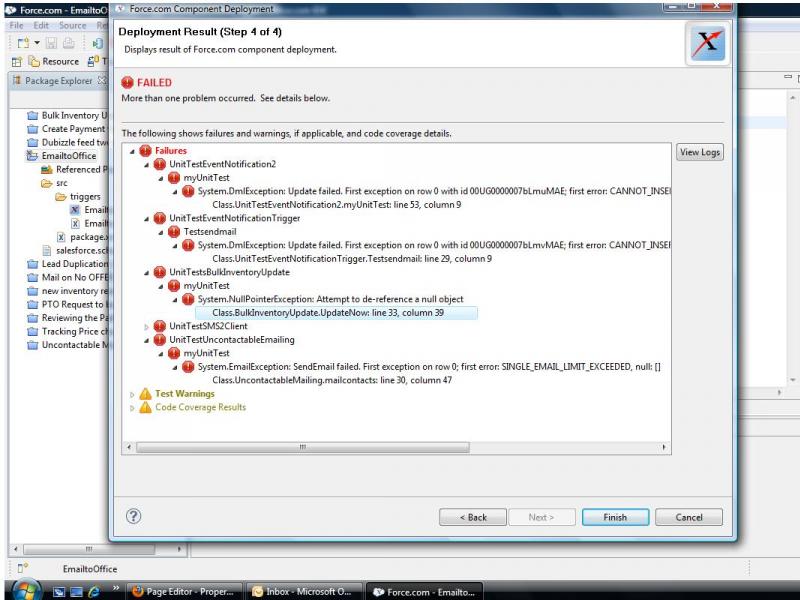Select Create Payment project in Package Explorer
The width and height of the screenshot is (800, 600).
click(x=67, y=129)
